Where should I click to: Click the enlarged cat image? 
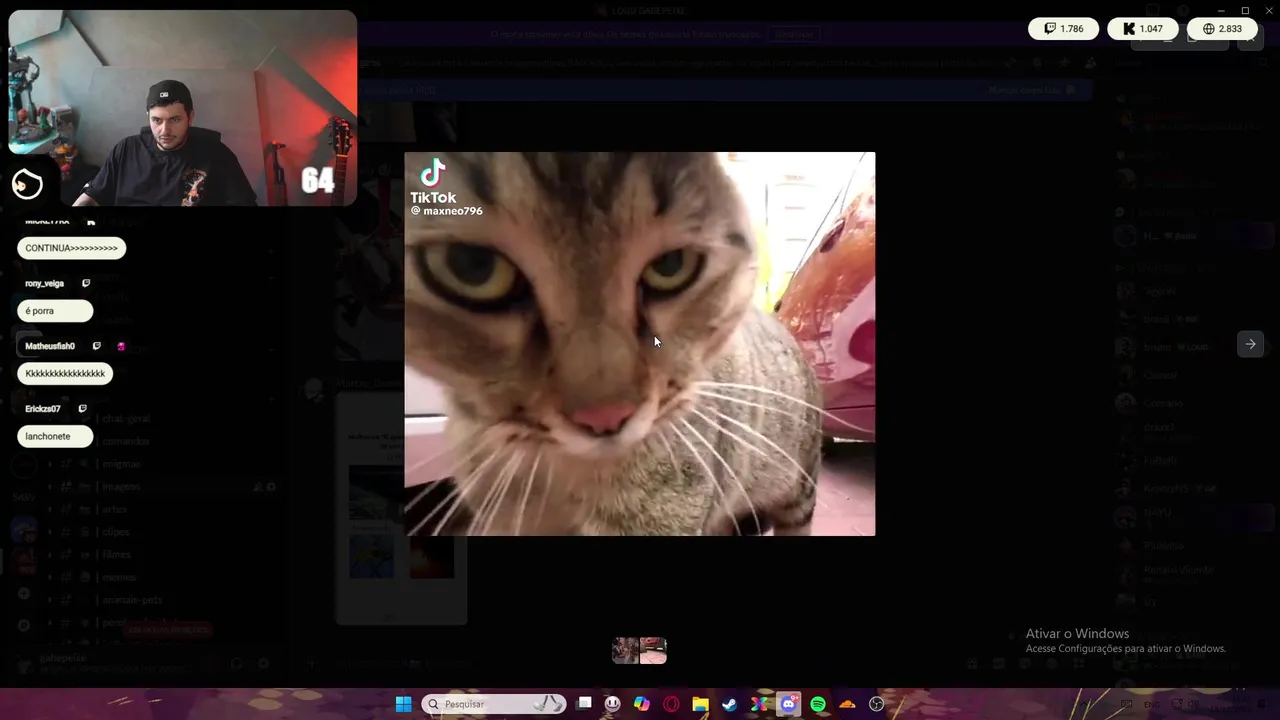click(x=640, y=344)
